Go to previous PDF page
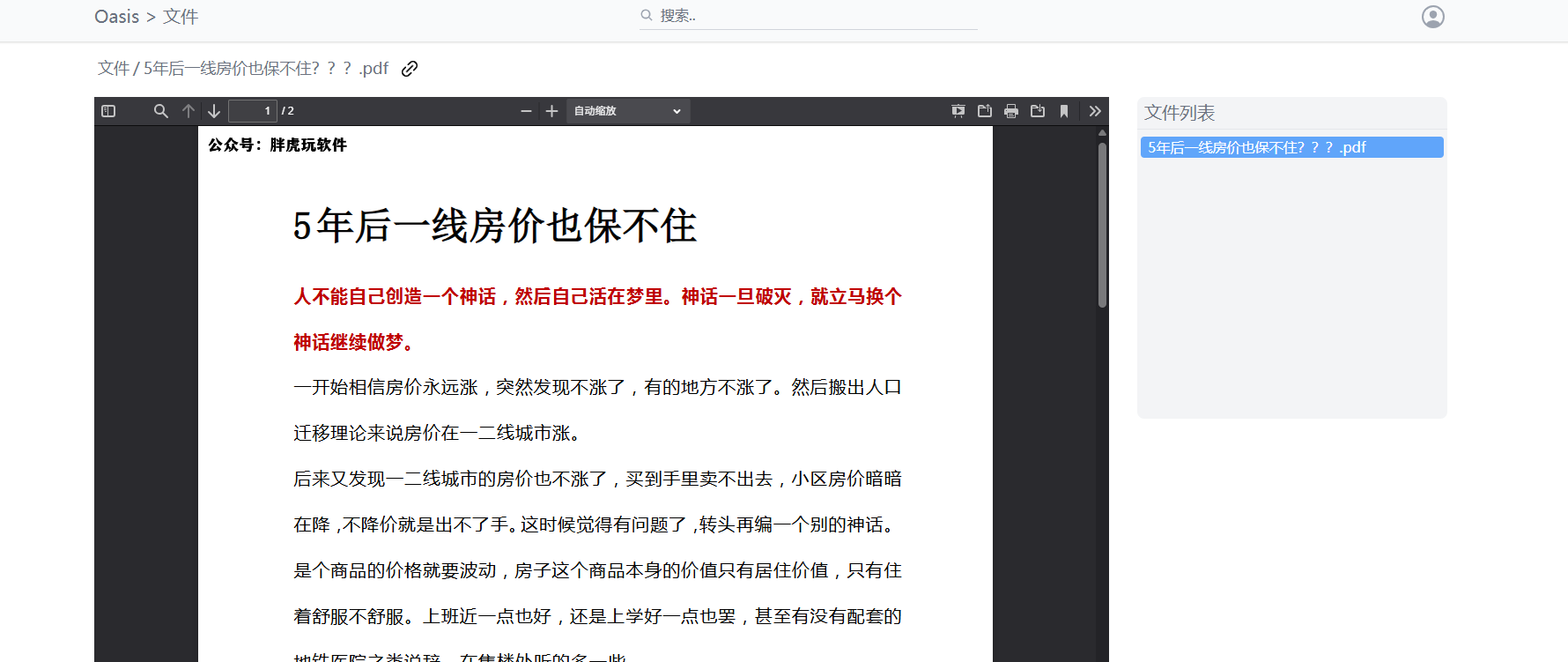This screenshot has height=662, width=1568. coord(188,111)
